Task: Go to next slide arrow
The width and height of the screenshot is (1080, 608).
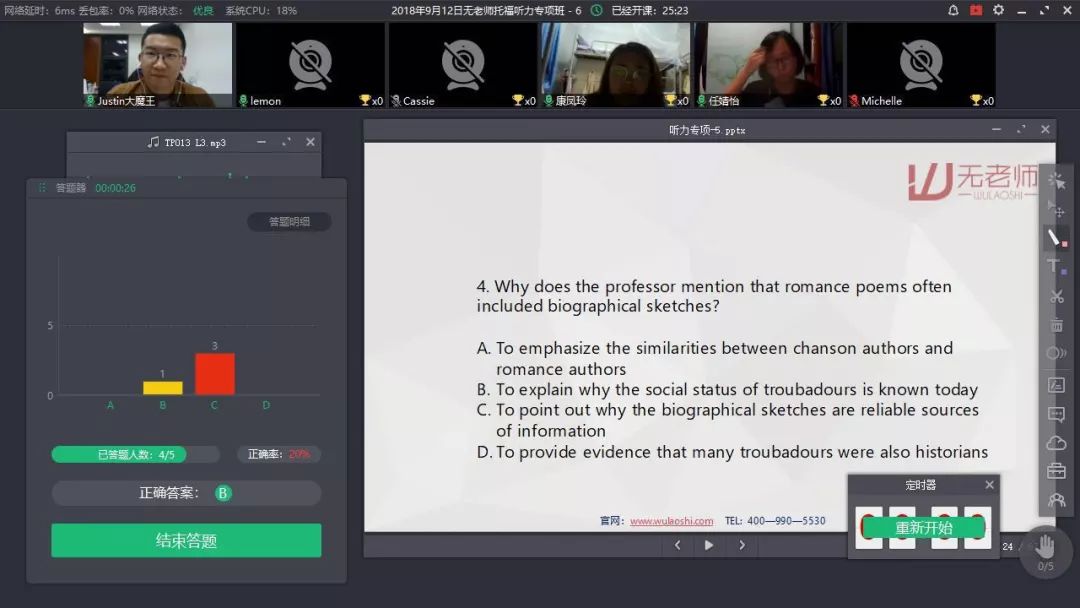Action: pos(742,545)
